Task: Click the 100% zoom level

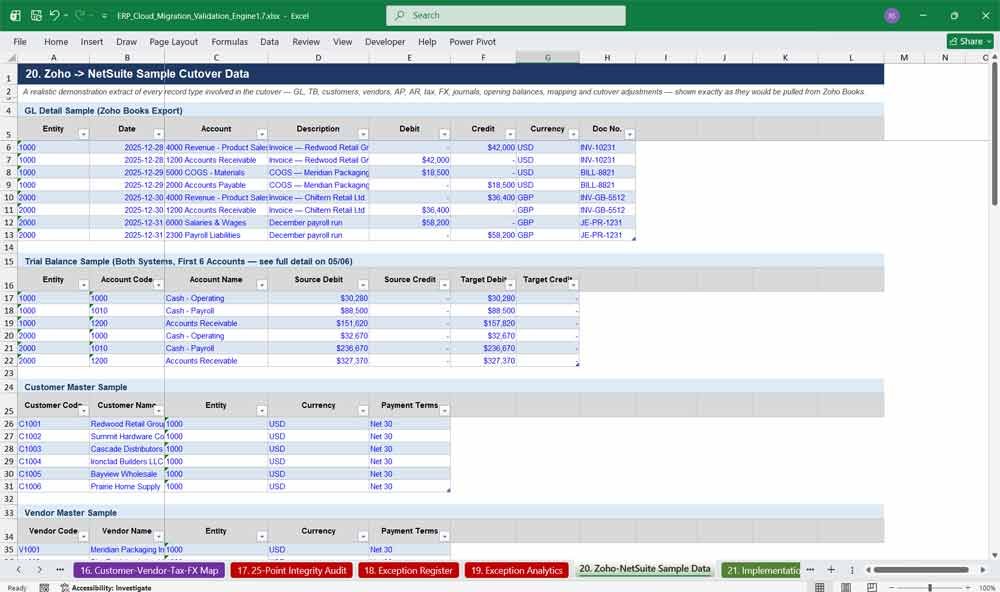Action: (987, 588)
